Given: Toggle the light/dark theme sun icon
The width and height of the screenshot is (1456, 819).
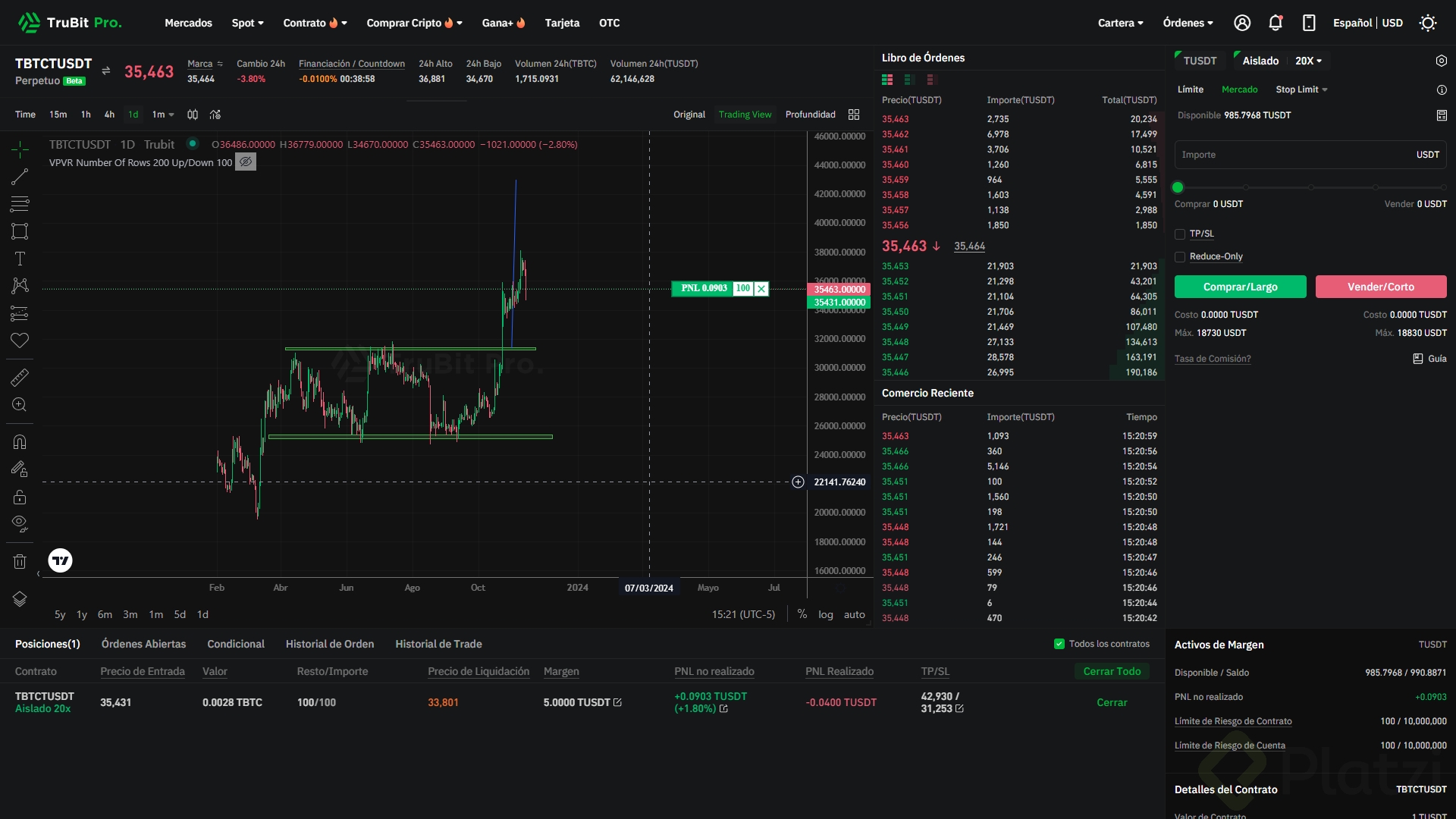Looking at the screenshot, I should tap(1428, 23).
